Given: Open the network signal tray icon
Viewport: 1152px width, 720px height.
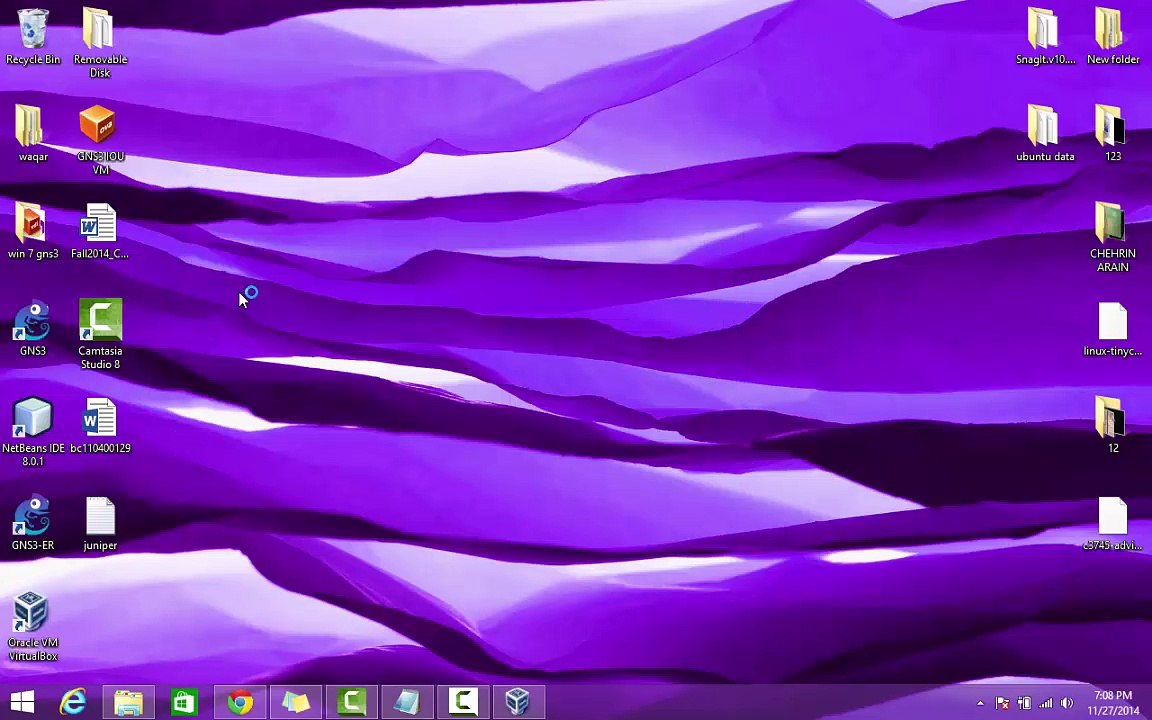Looking at the screenshot, I should [x=1046, y=703].
